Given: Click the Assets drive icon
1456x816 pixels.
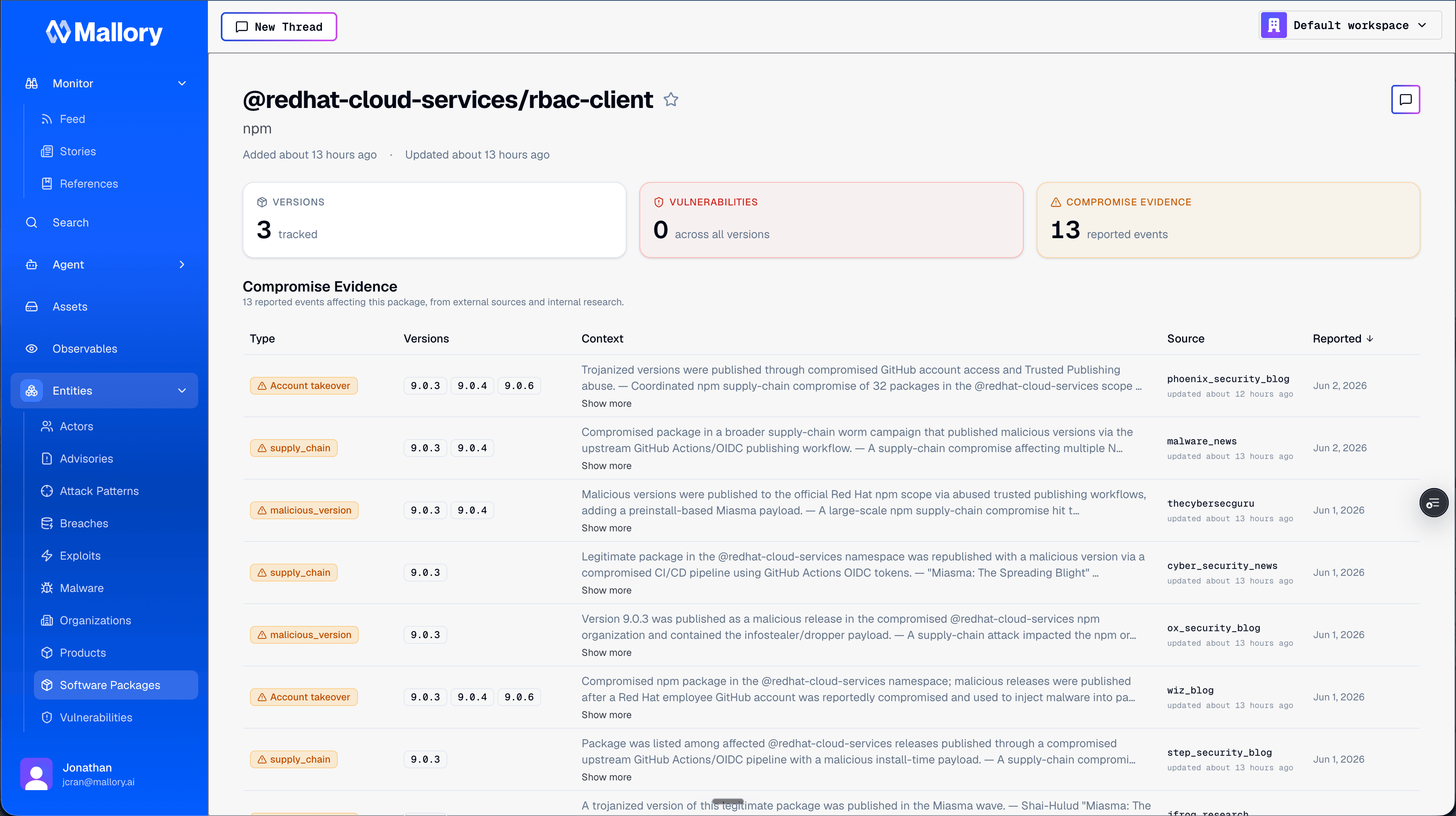Looking at the screenshot, I should [x=32, y=307].
